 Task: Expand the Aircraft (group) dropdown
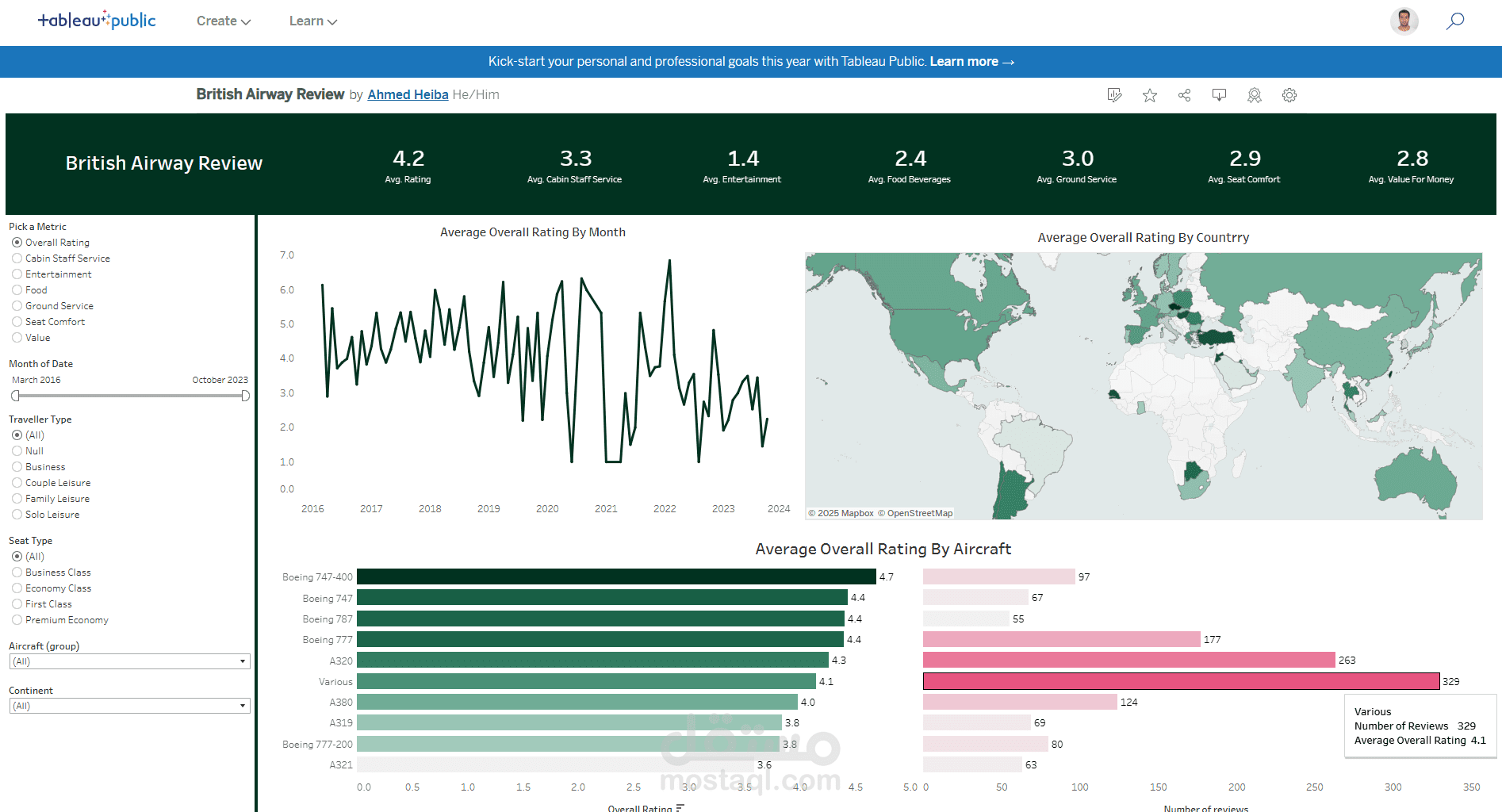pos(130,661)
